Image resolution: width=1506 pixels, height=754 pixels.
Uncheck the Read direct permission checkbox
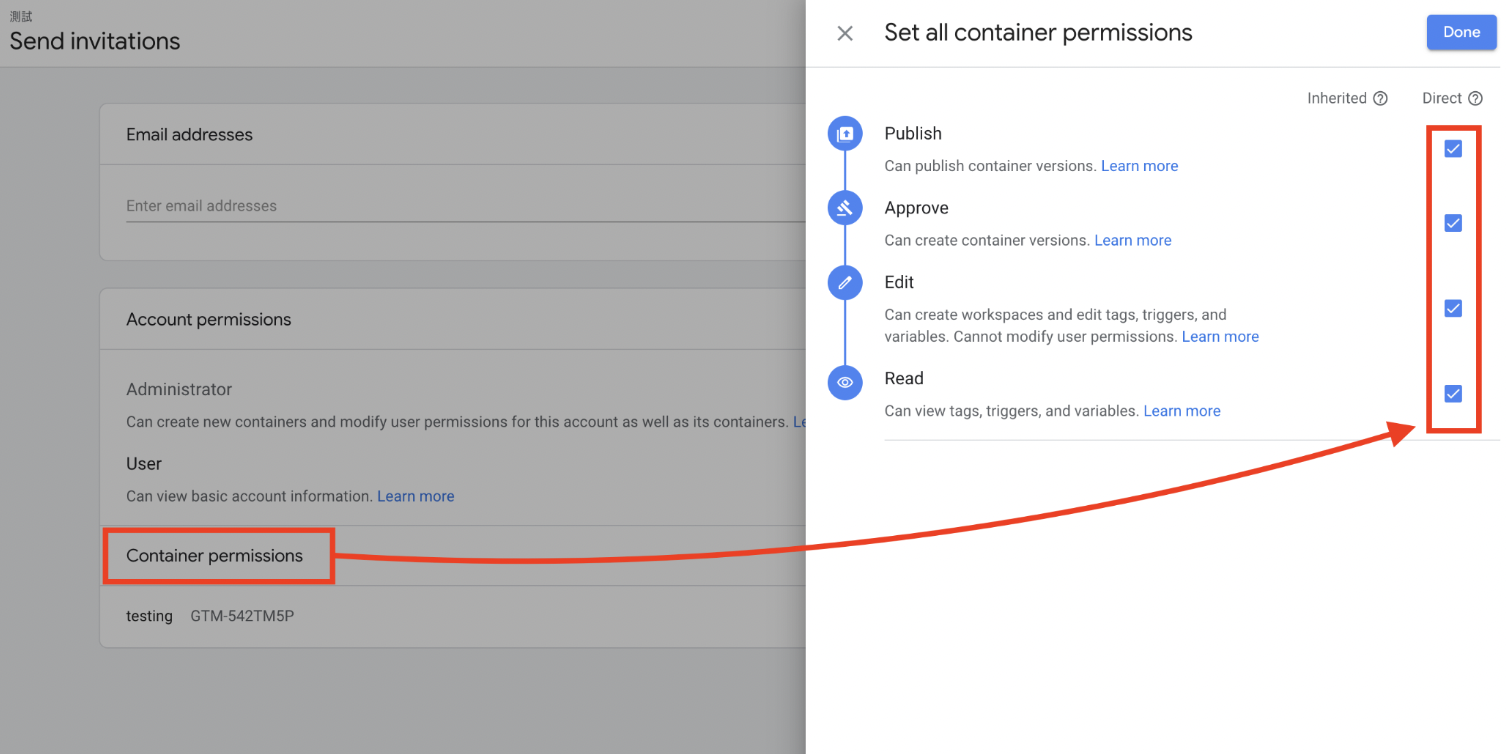(1453, 393)
